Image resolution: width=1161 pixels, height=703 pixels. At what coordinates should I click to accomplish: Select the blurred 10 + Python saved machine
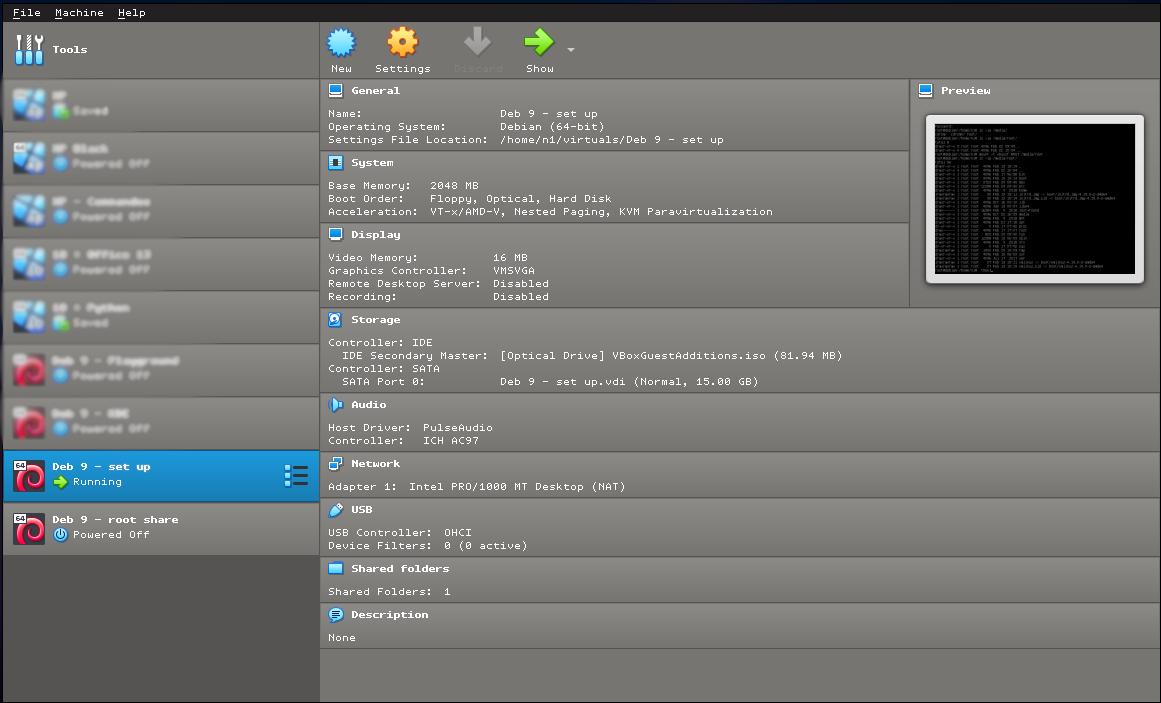pyautogui.click(x=161, y=316)
